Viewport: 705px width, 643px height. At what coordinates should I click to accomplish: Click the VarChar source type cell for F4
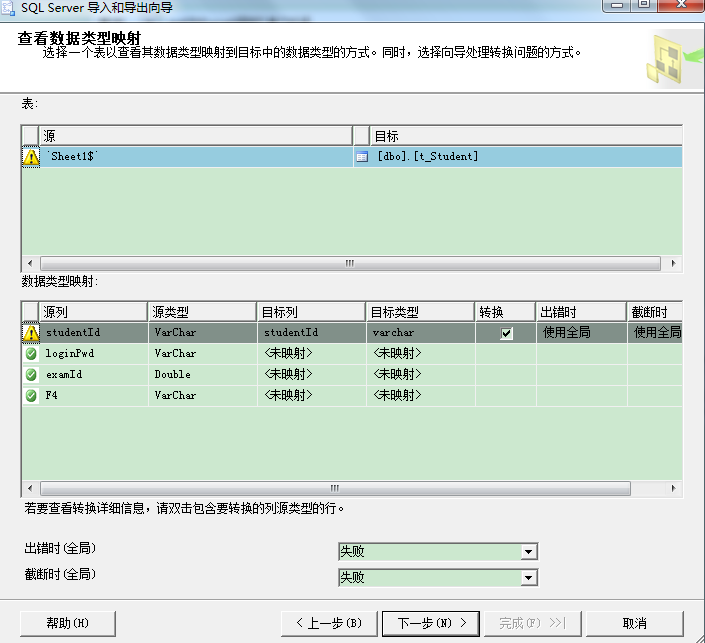(203, 396)
